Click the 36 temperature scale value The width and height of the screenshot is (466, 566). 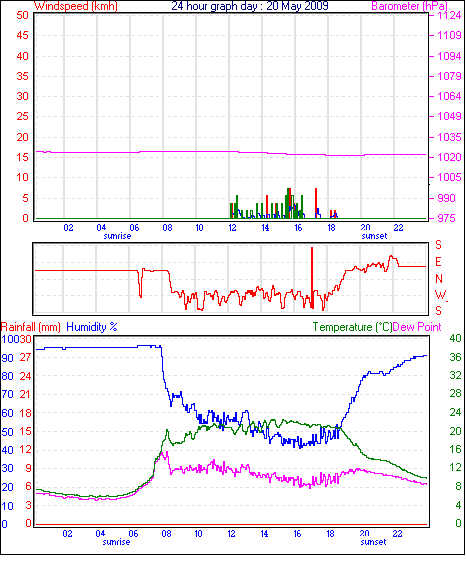click(455, 357)
